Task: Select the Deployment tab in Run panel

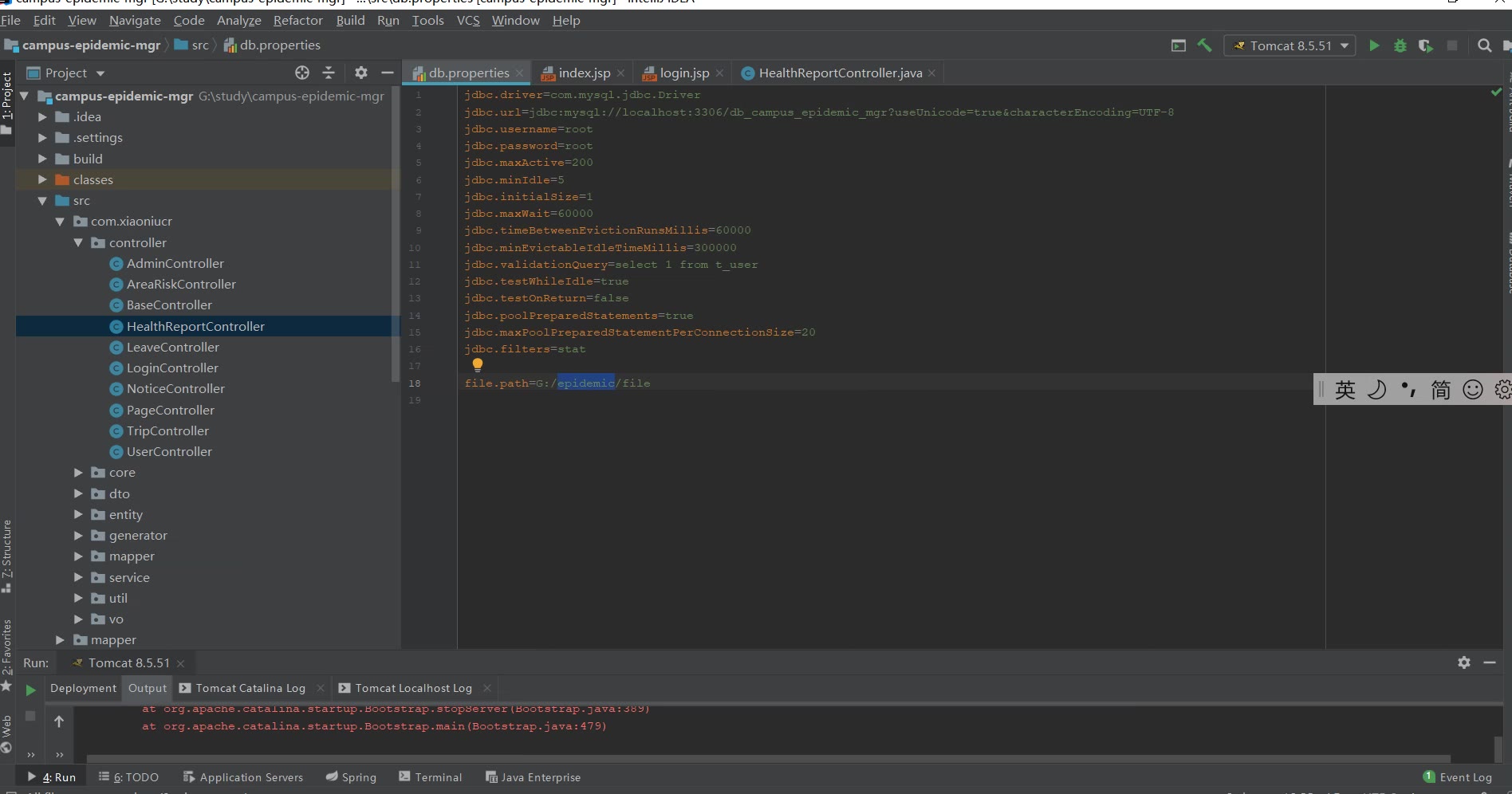Action: click(x=83, y=688)
